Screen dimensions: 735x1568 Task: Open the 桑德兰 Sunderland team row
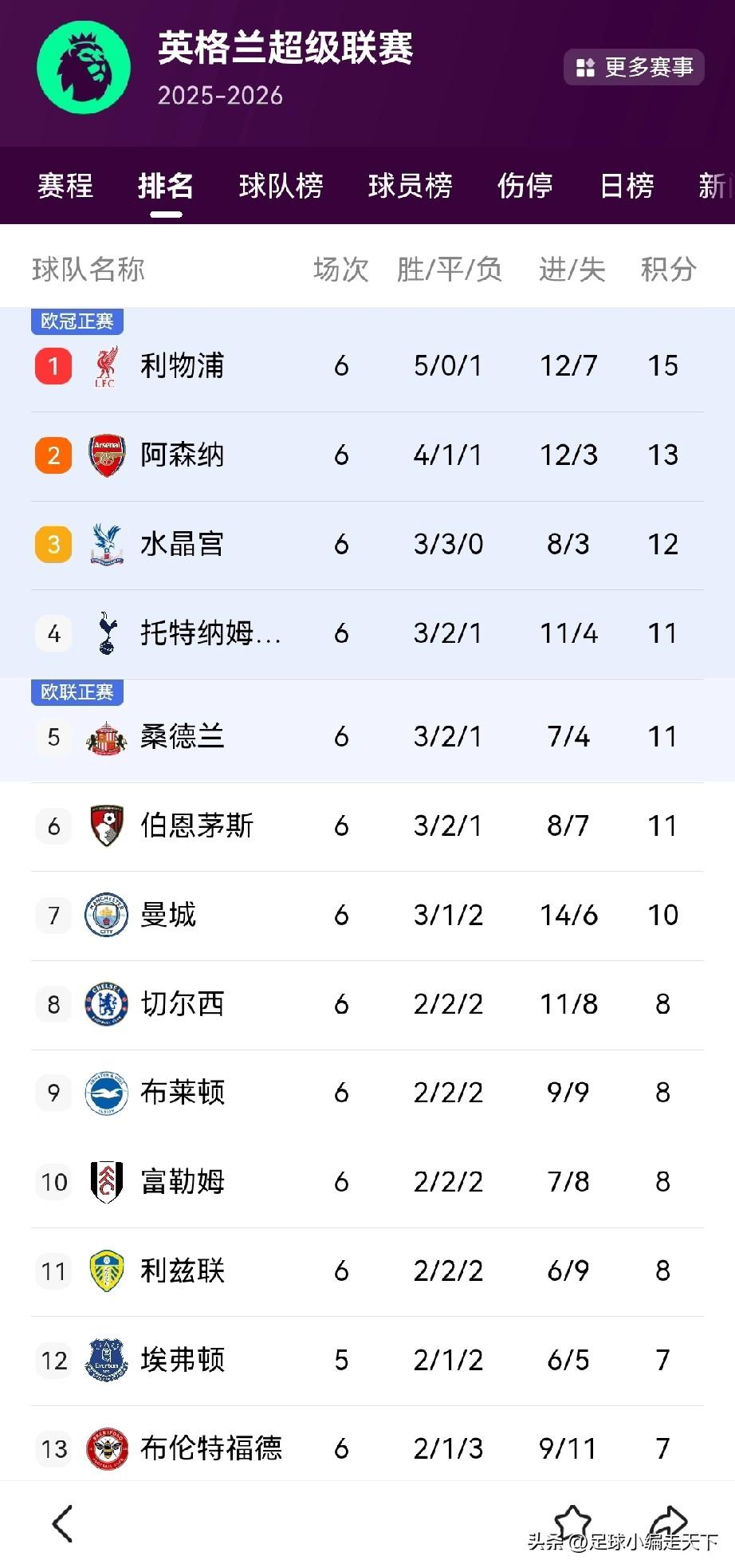367,737
